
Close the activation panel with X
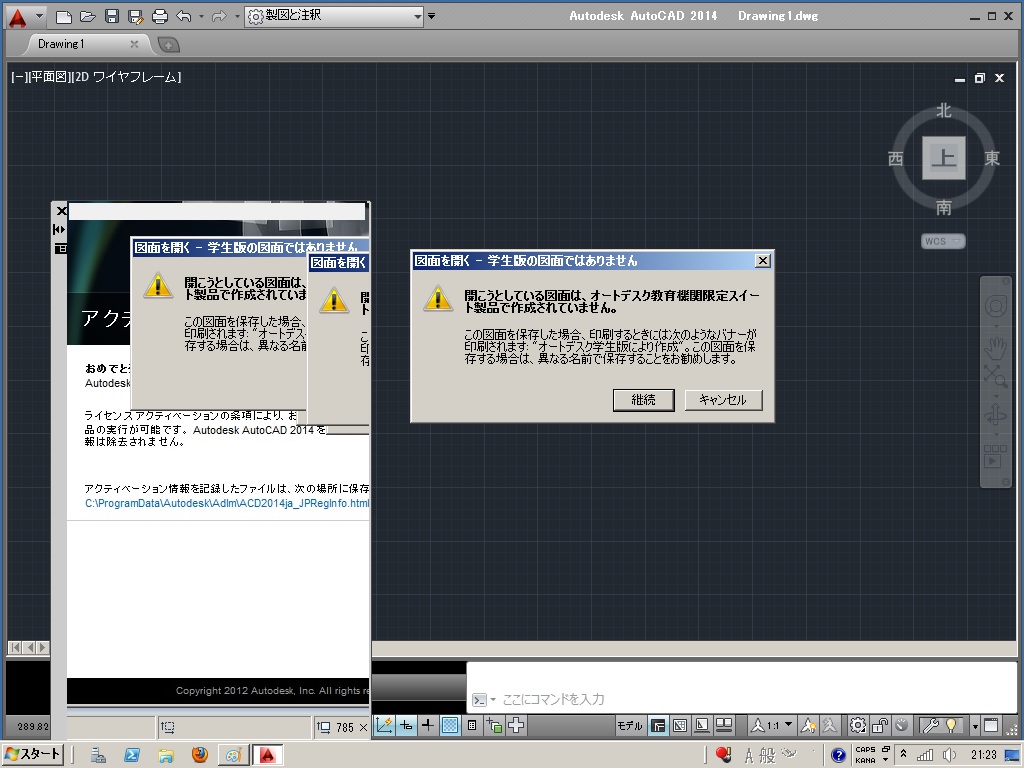(x=61, y=211)
